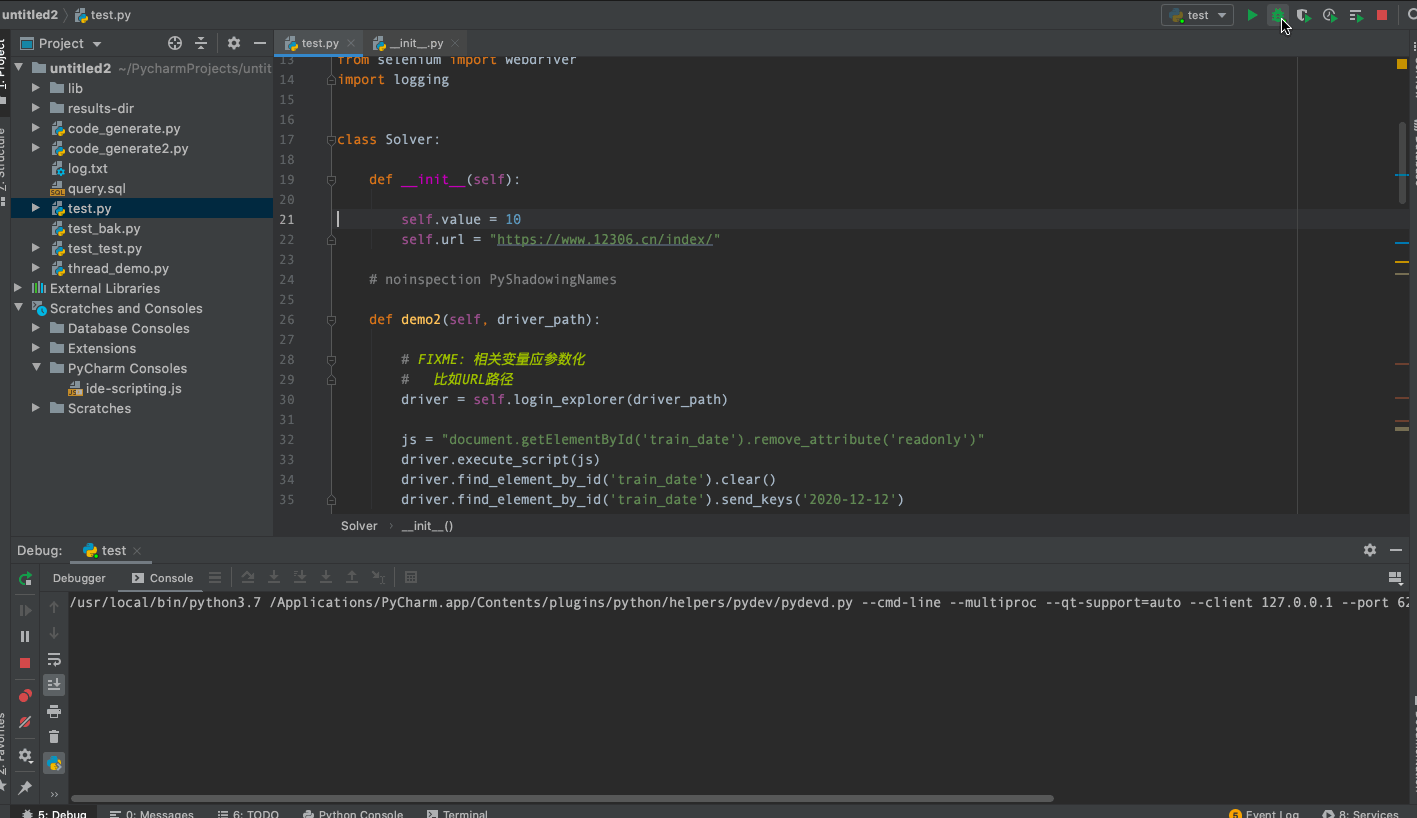Rerun 'test' from the Debug panel
Screen dimensions: 1417x818
coord(26,579)
